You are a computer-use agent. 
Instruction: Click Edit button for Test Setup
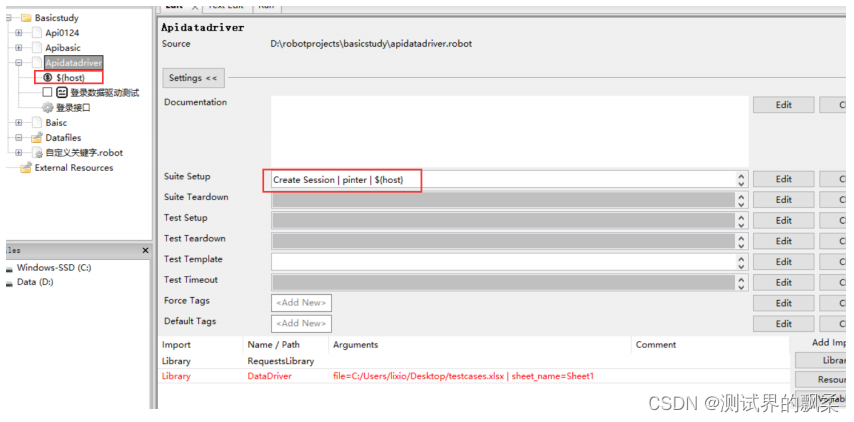coord(784,221)
